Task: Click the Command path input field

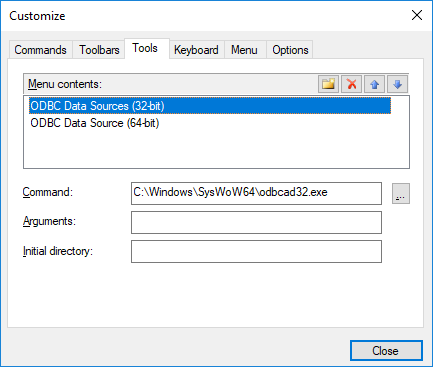Action: [256, 193]
